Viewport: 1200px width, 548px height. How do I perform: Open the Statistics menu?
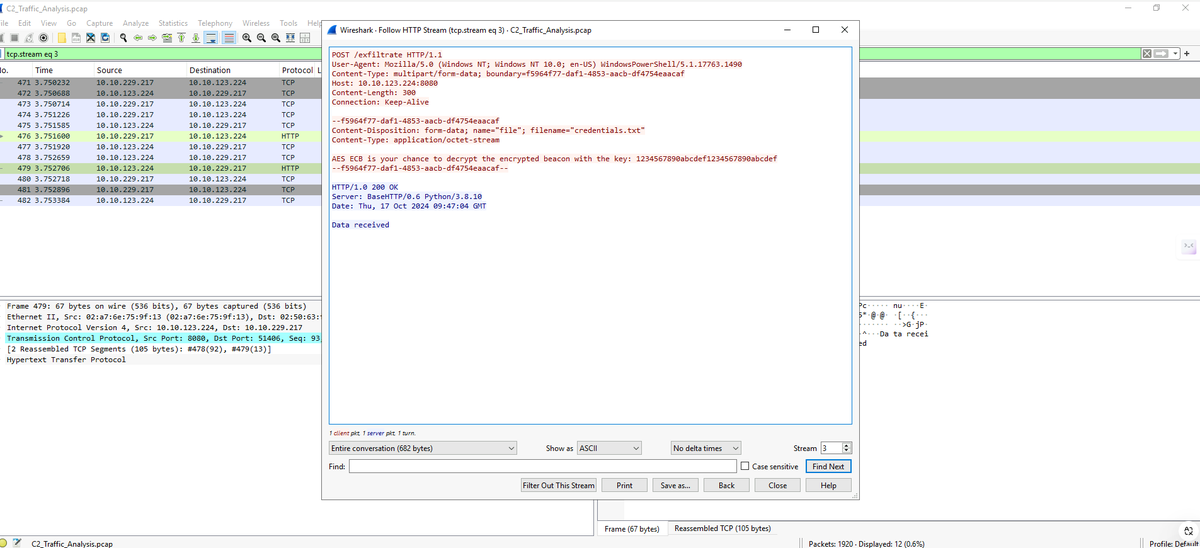[x=173, y=23]
